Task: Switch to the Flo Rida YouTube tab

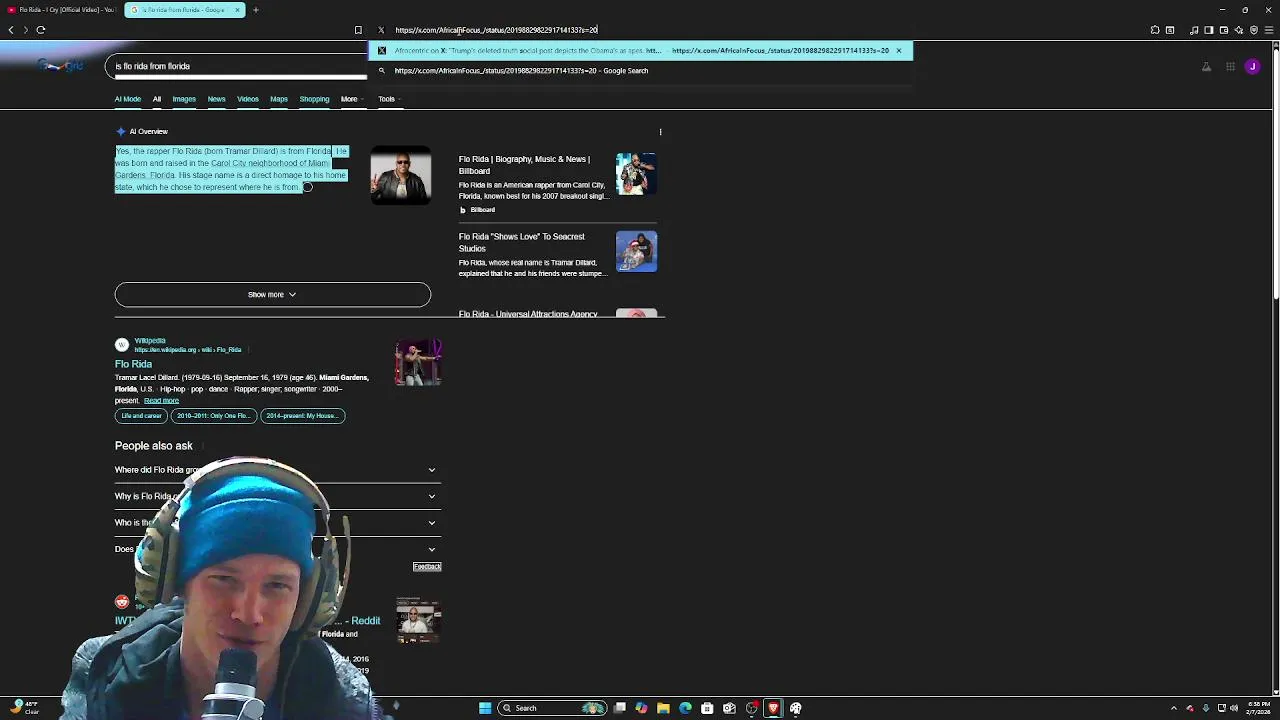Action: [x=60, y=10]
